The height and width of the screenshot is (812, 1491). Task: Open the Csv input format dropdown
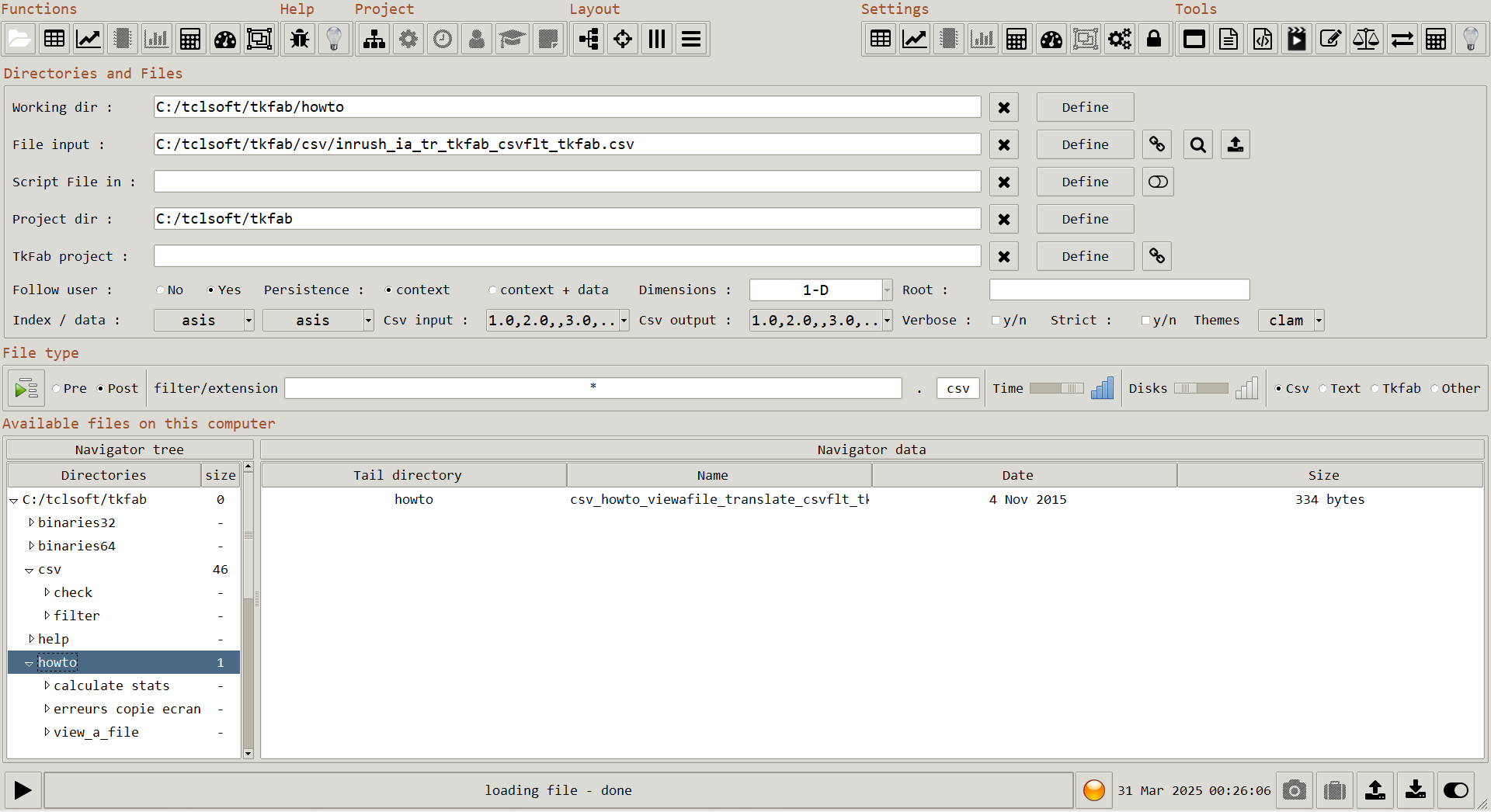(x=624, y=321)
